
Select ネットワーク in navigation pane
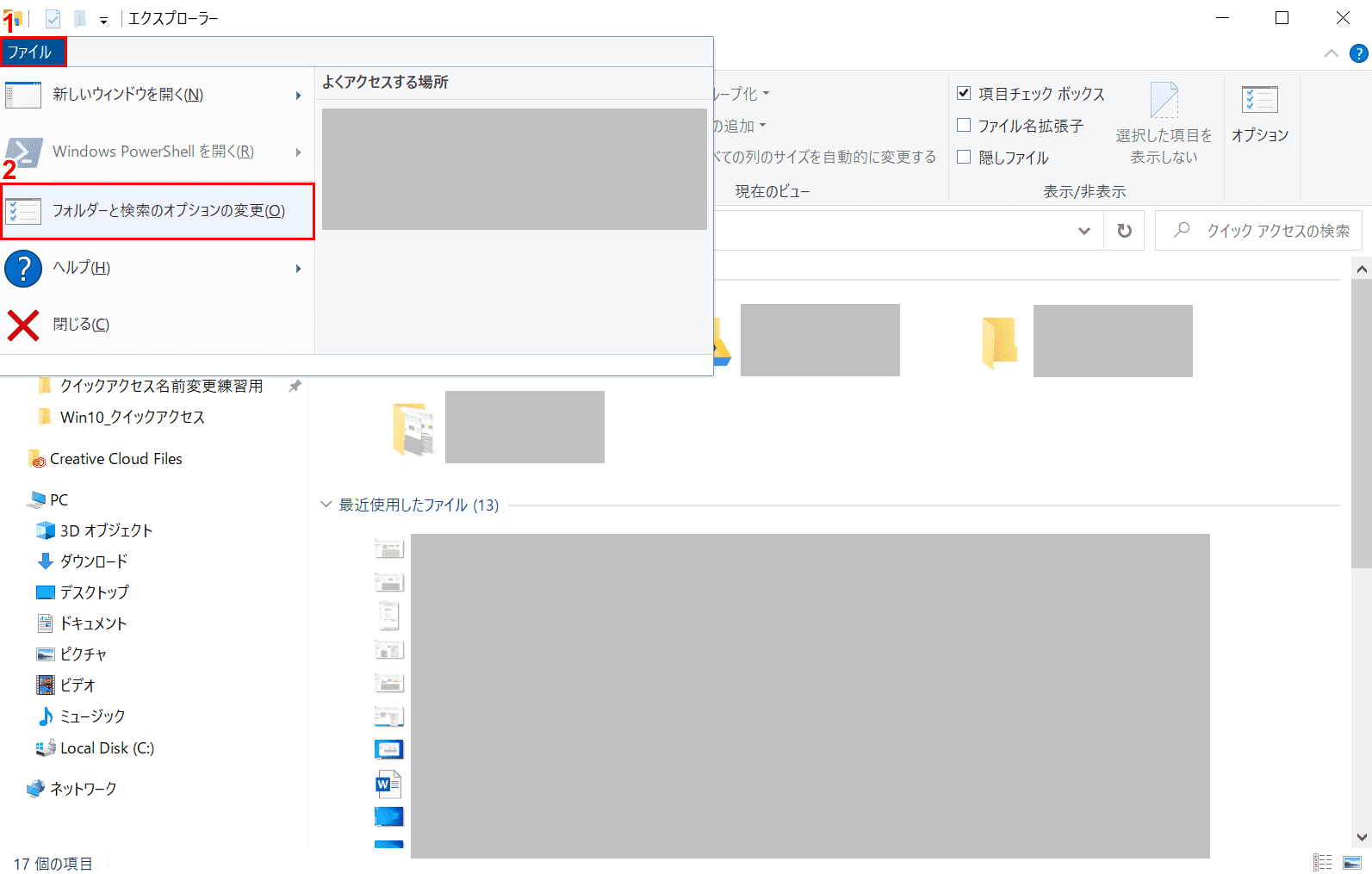click(83, 789)
